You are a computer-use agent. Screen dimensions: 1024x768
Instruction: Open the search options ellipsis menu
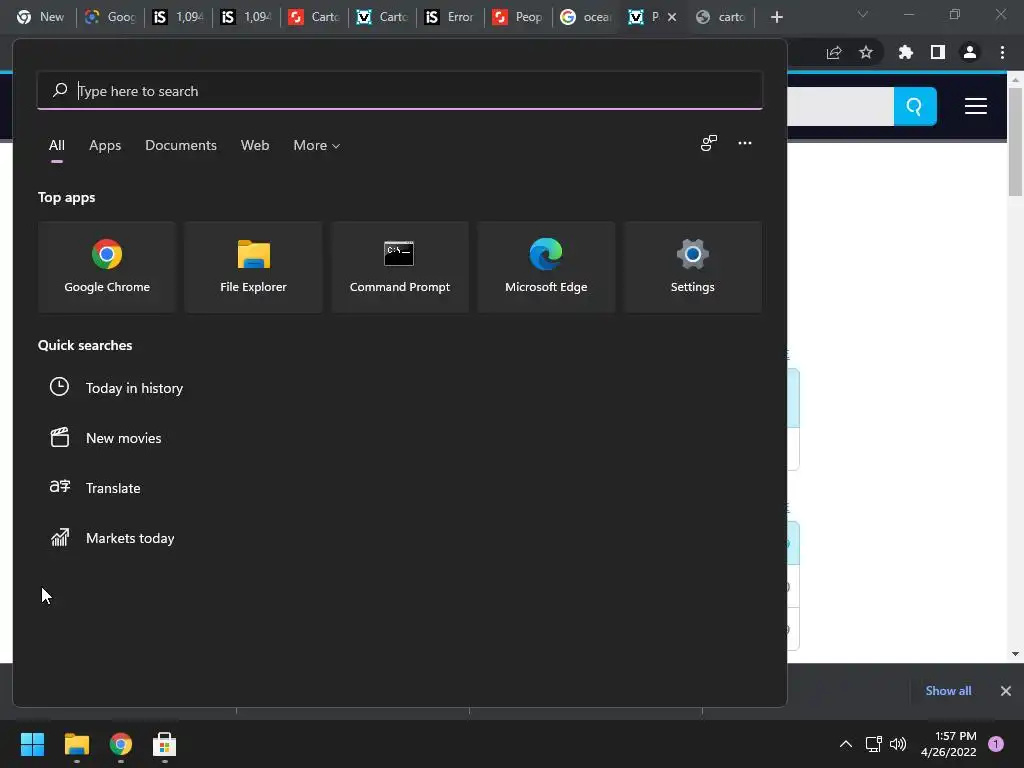pyautogui.click(x=744, y=143)
